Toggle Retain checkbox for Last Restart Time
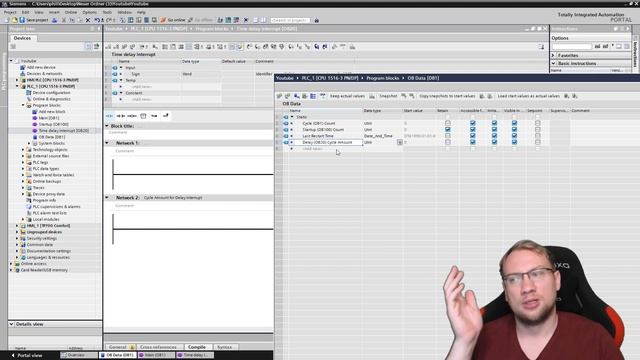The width and height of the screenshot is (640, 360). pos(448,136)
